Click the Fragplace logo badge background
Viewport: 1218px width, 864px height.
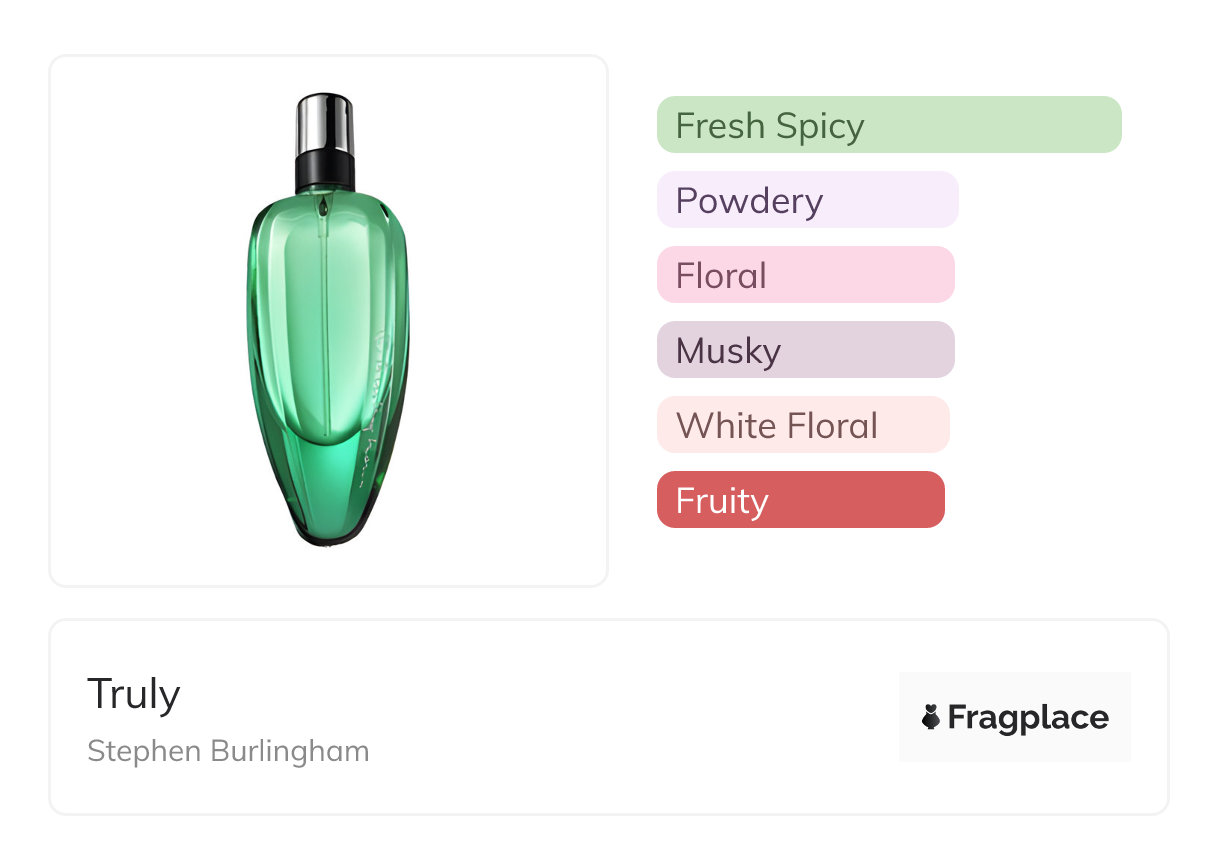[1015, 717]
